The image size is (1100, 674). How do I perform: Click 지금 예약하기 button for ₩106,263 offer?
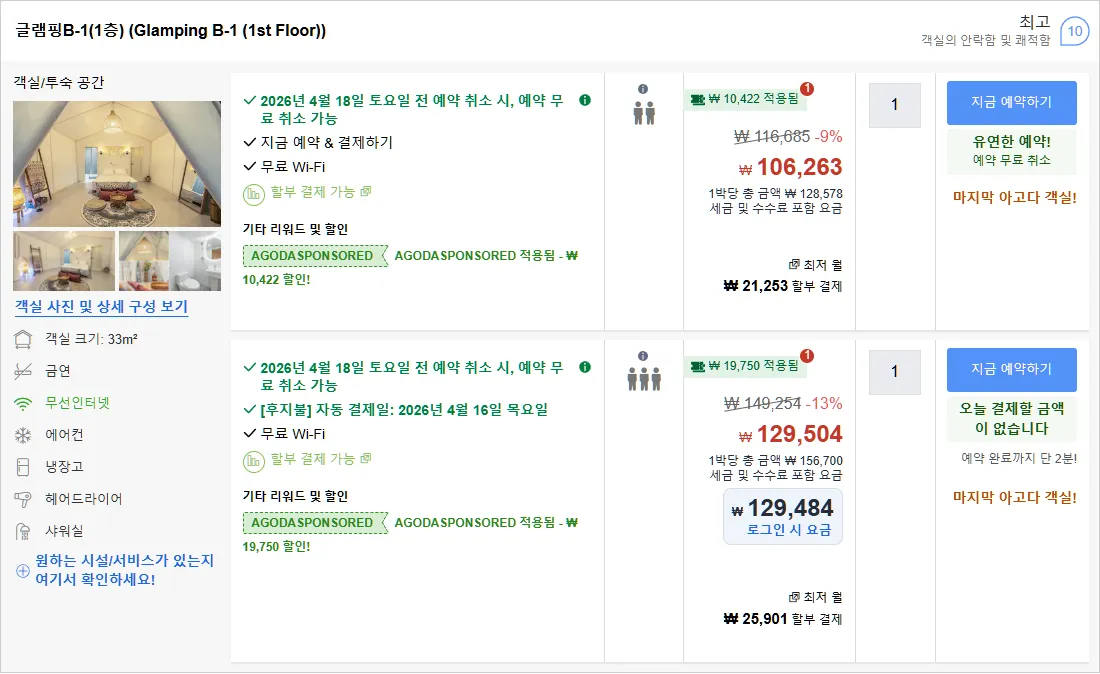[x=1012, y=102]
